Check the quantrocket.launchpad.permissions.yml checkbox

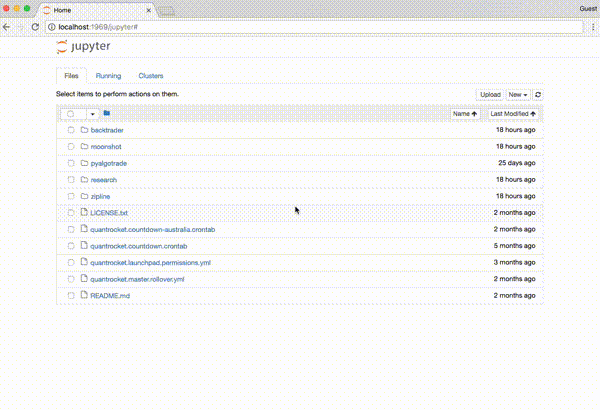71,263
